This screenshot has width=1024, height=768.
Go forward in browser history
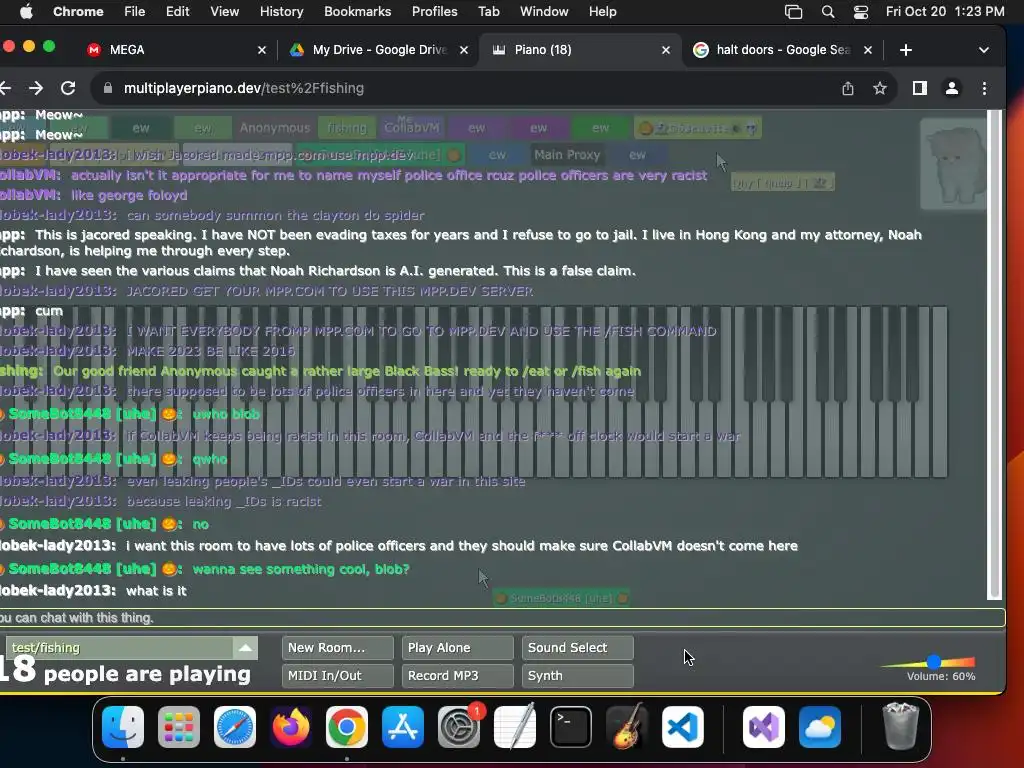[36, 88]
